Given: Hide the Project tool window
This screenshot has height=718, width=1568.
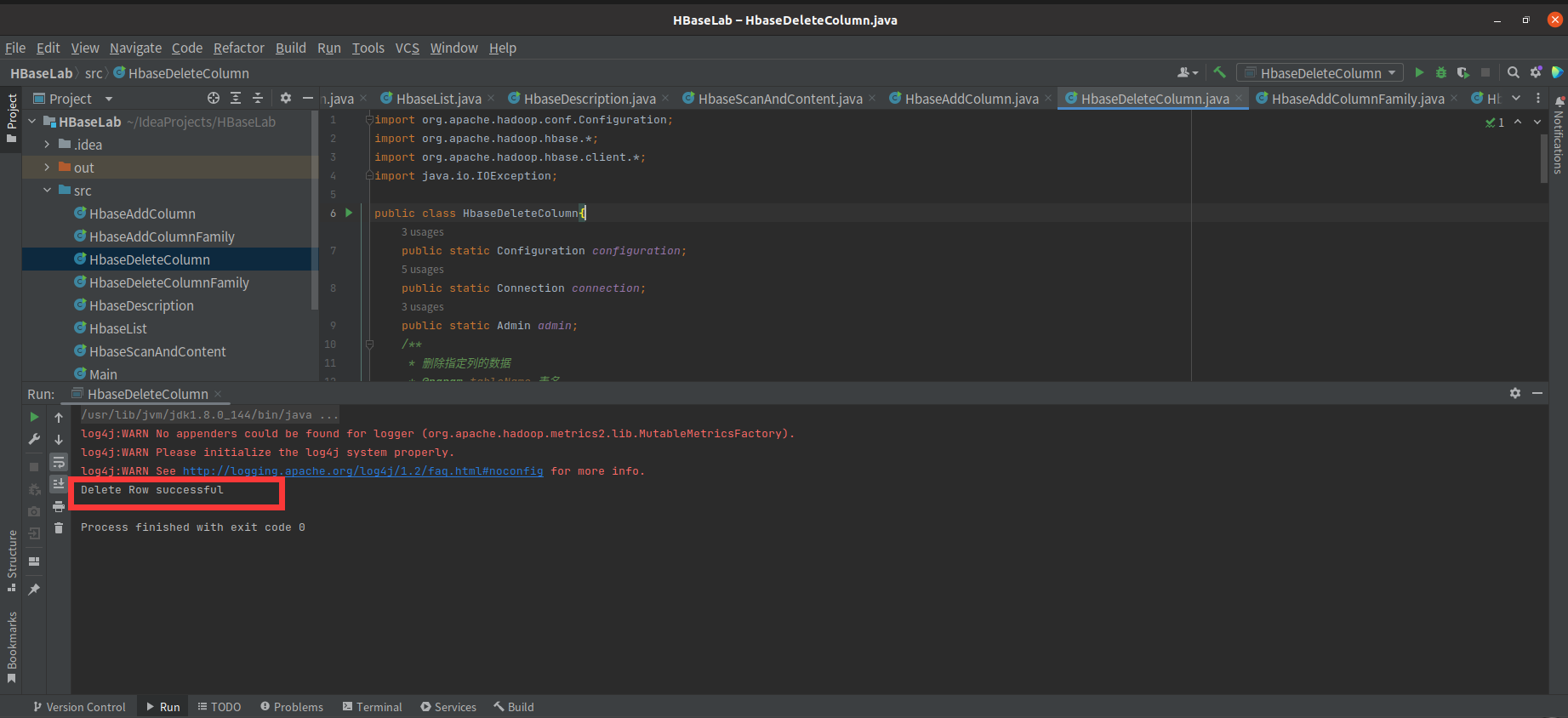Looking at the screenshot, I should click(x=308, y=99).
